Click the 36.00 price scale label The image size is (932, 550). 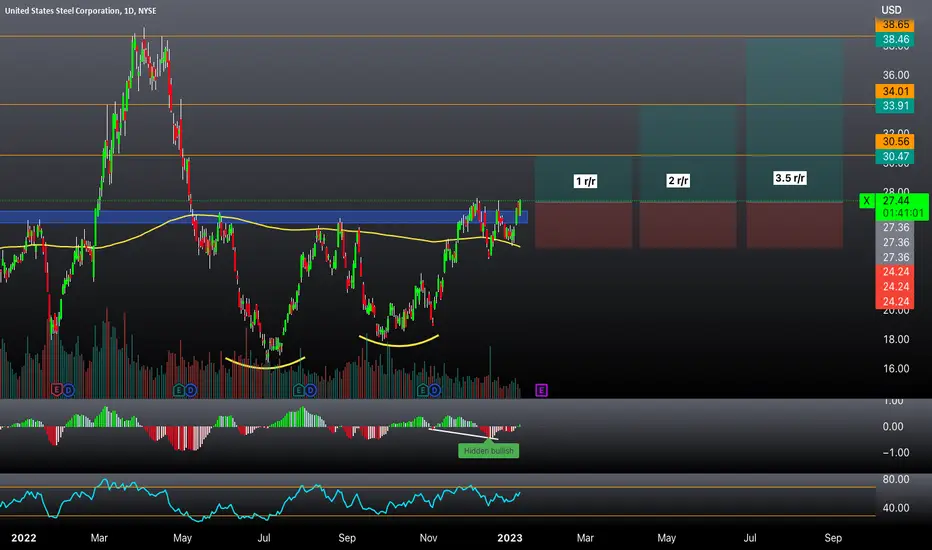pos(896,75)
